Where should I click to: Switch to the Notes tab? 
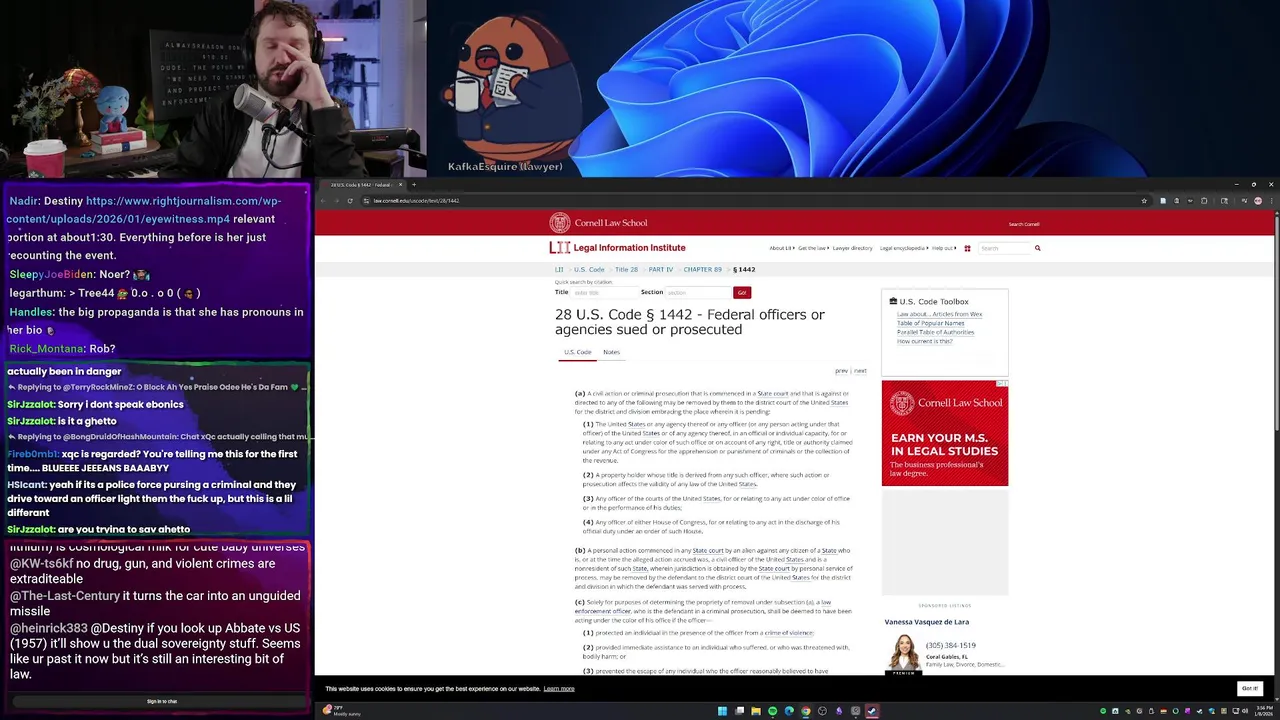[x=611, y=352]
